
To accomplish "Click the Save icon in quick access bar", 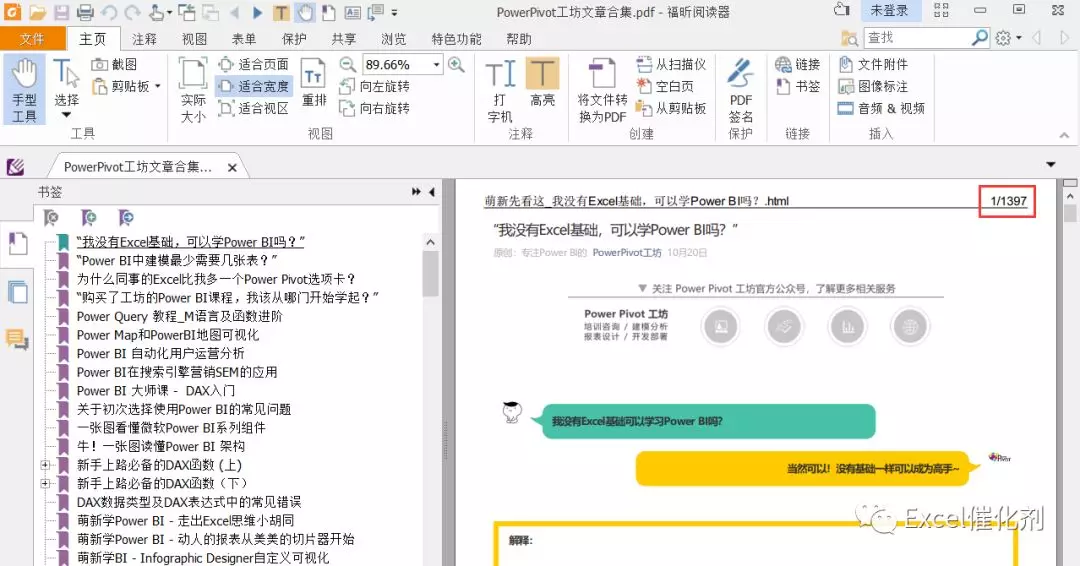I will [61, 12].
